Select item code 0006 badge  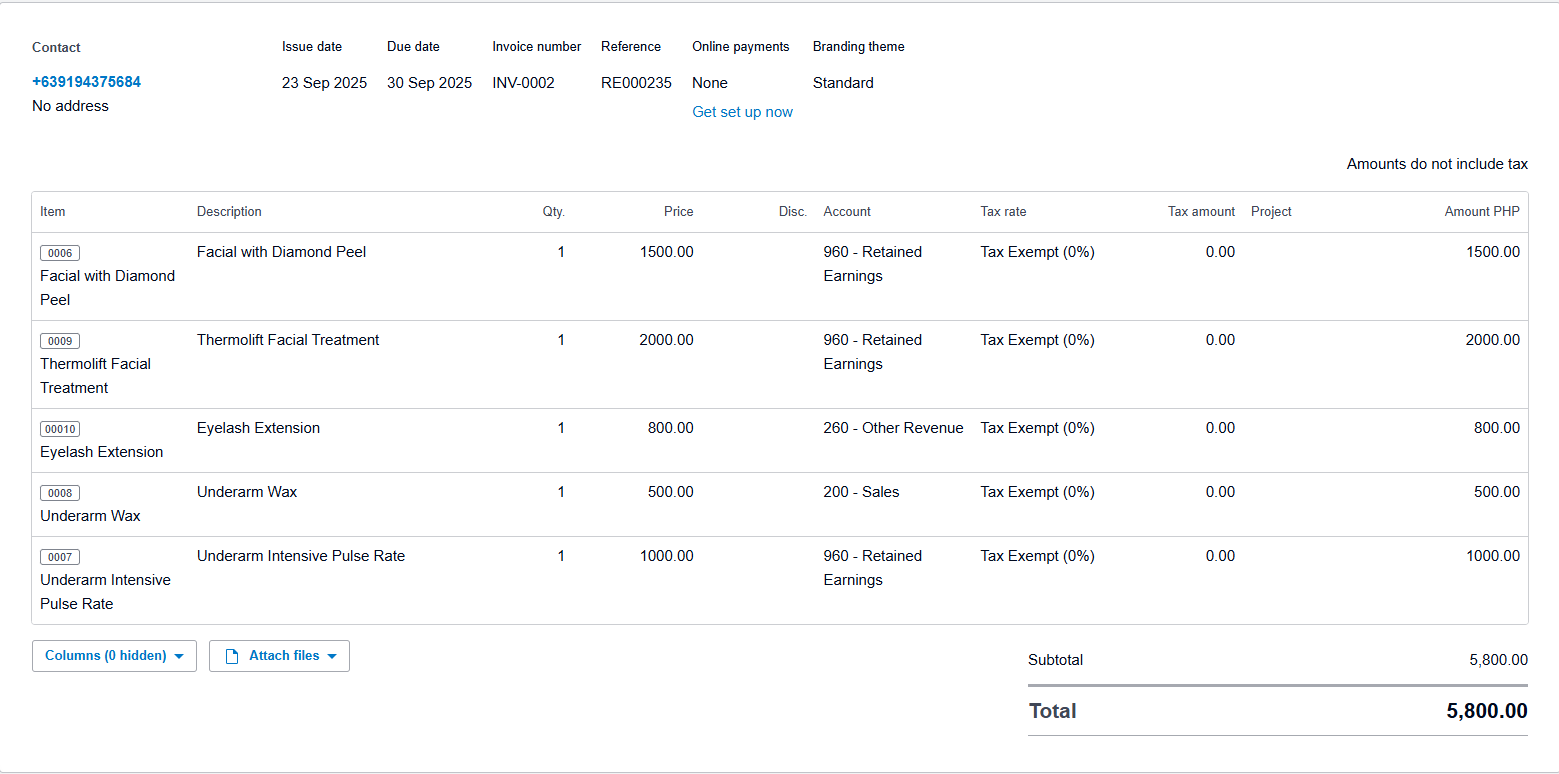tap(60, 253)
